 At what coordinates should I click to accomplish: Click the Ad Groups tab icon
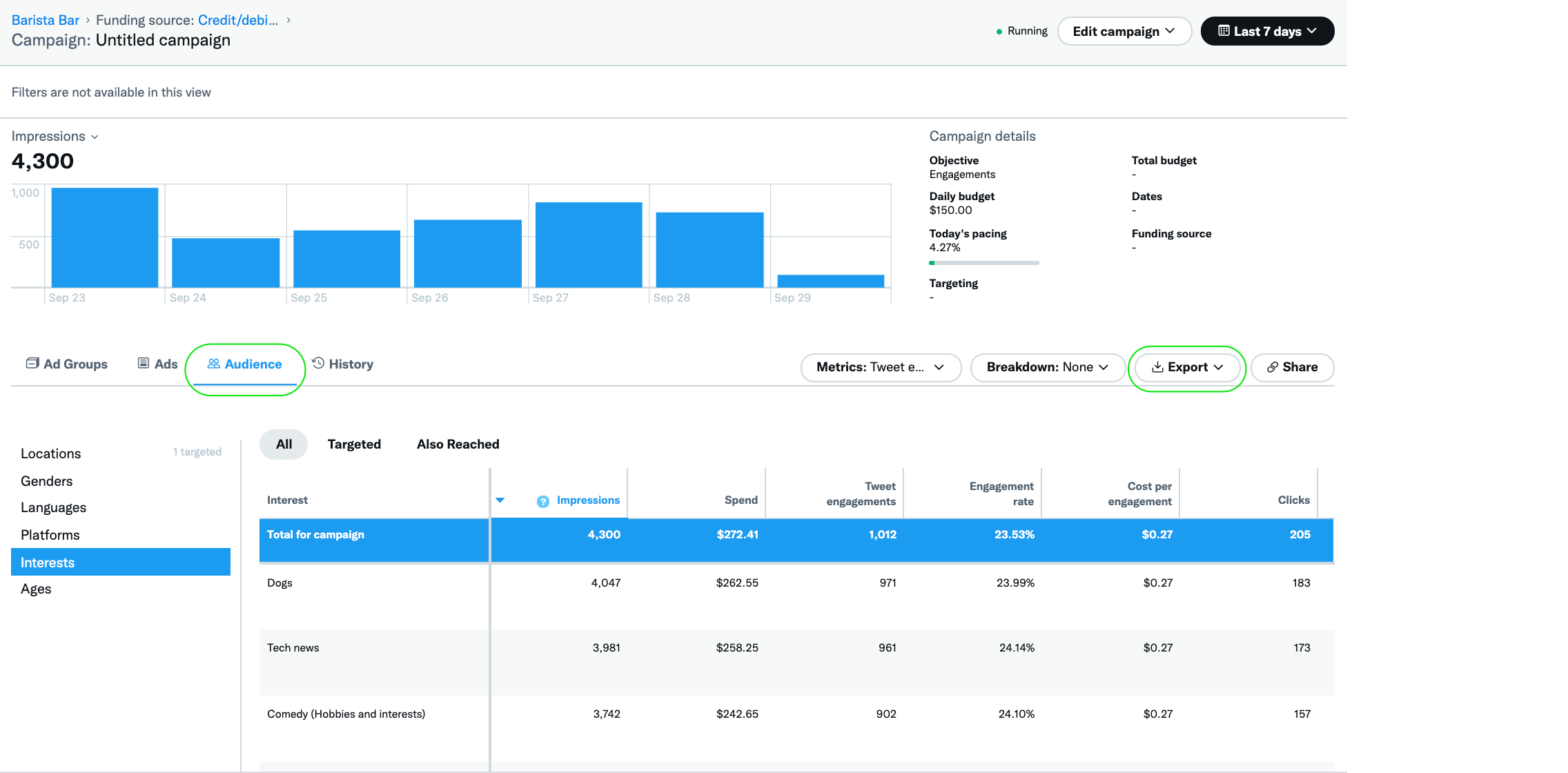coord(32,363)
